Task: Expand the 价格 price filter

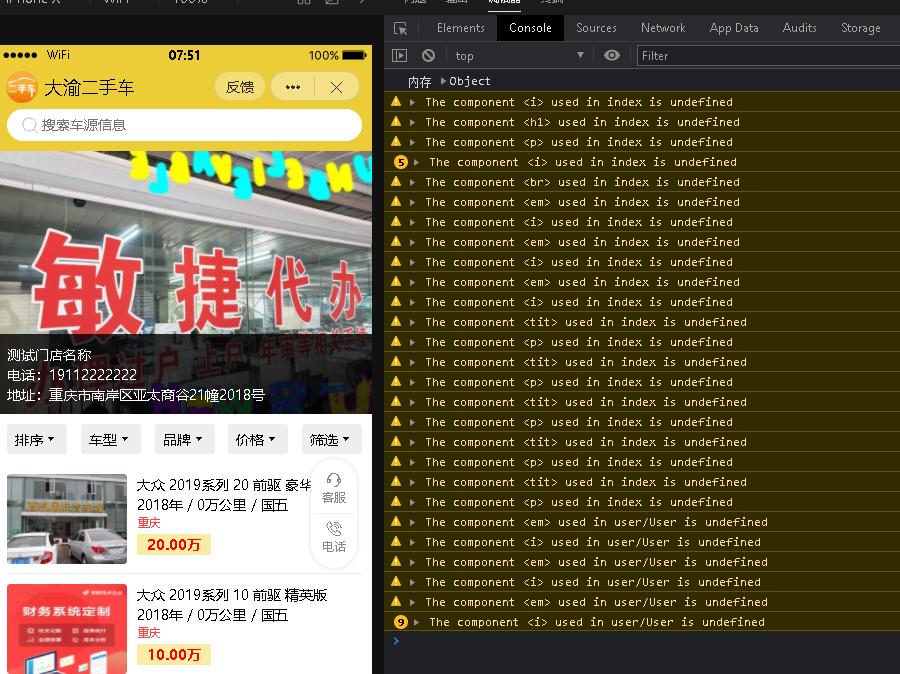Action: [257, 439]
